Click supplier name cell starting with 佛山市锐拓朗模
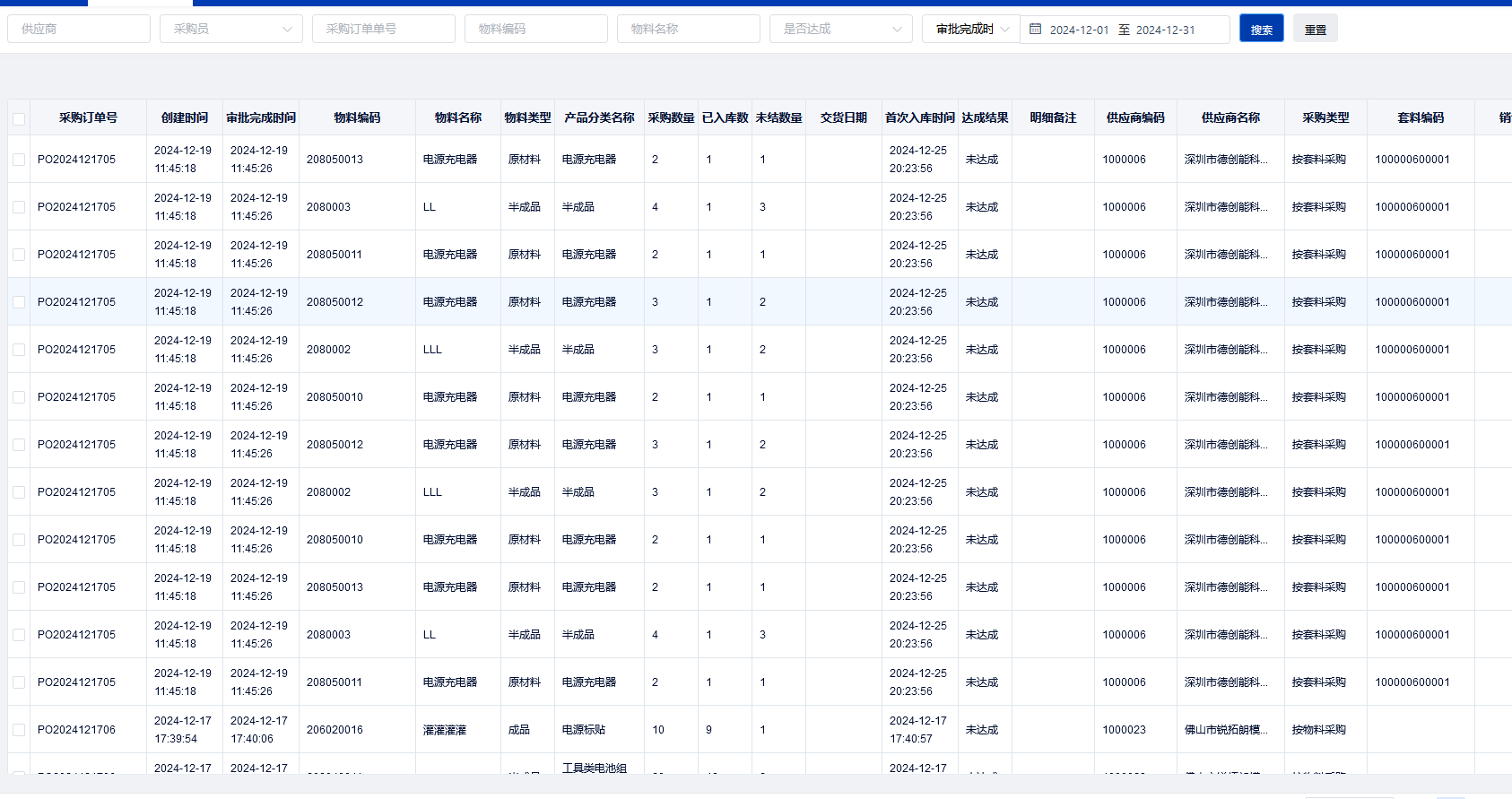This screenshot has width=1512, height=799. 1226,730
